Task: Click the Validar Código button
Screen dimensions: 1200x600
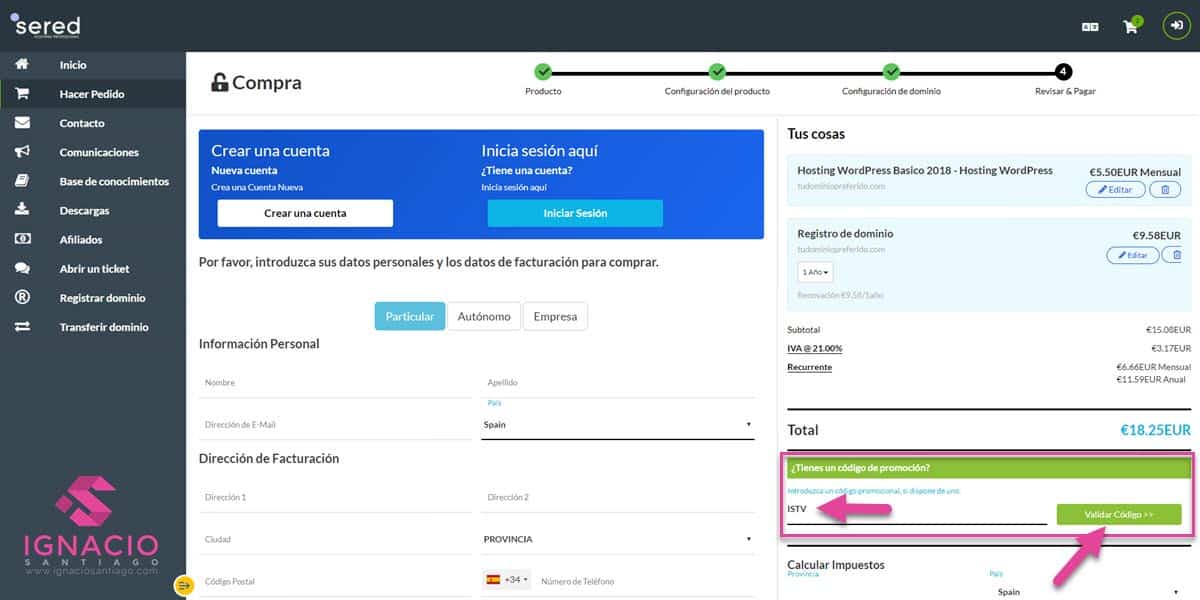Action: pos(1119,514)
